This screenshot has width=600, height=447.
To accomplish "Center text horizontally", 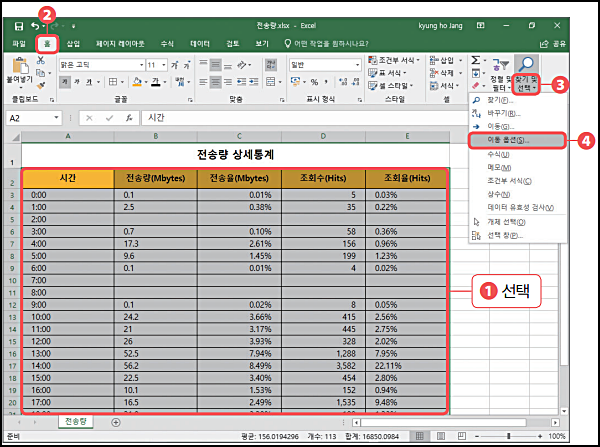I will [x=215, y=82].
